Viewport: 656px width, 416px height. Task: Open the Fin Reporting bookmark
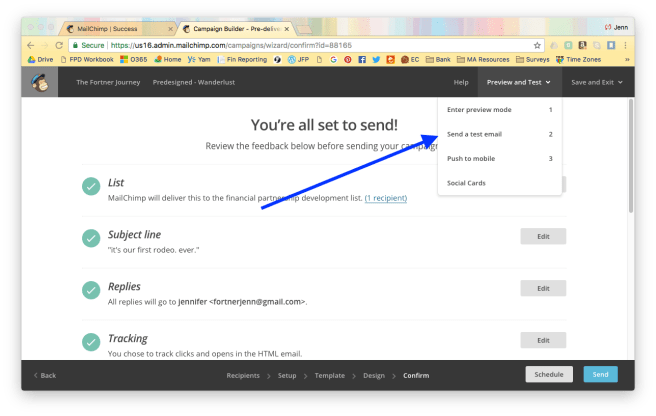[x=242, y=59]
